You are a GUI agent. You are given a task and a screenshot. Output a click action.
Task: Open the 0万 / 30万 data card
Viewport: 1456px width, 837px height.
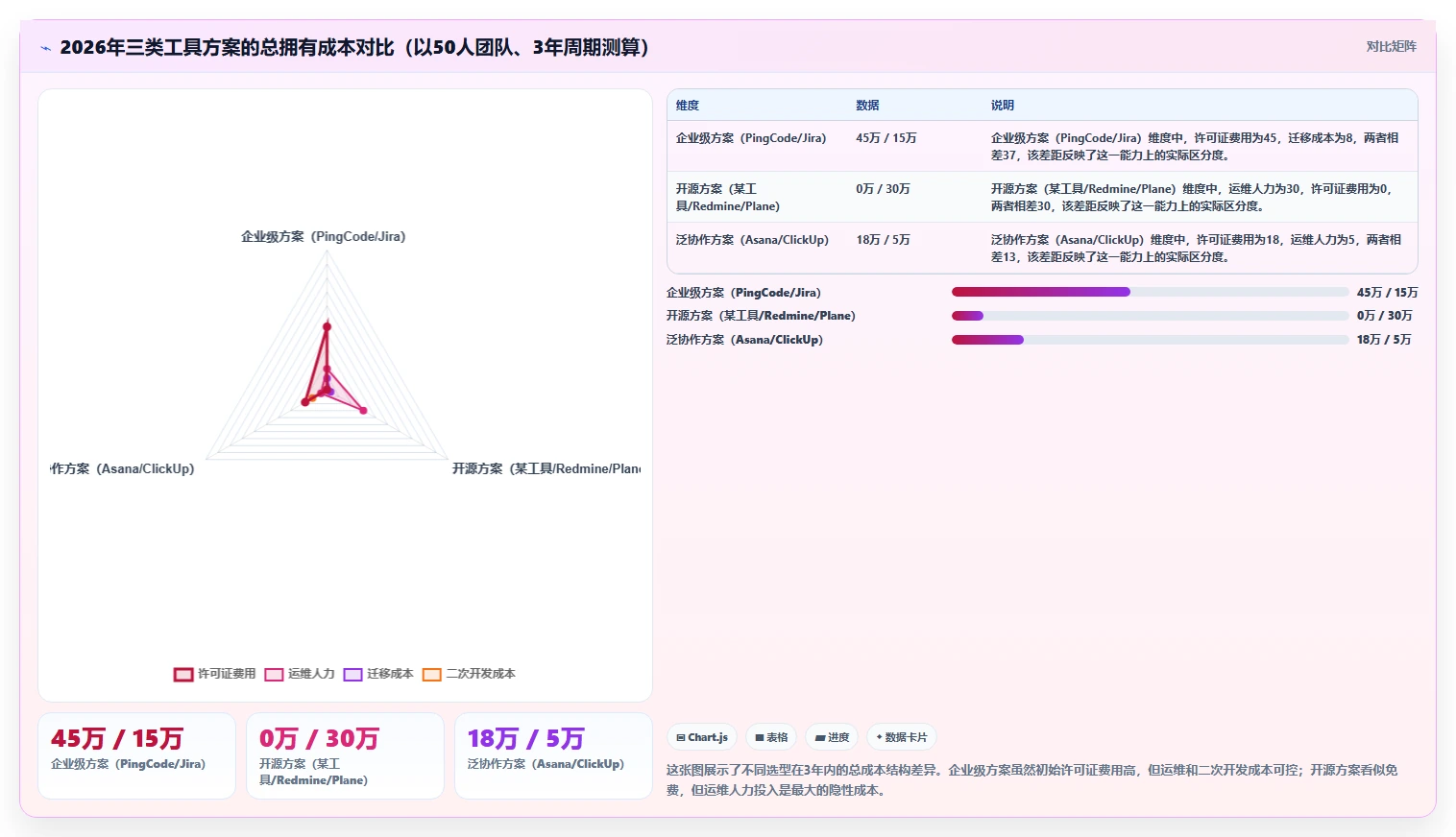point(345,755)
